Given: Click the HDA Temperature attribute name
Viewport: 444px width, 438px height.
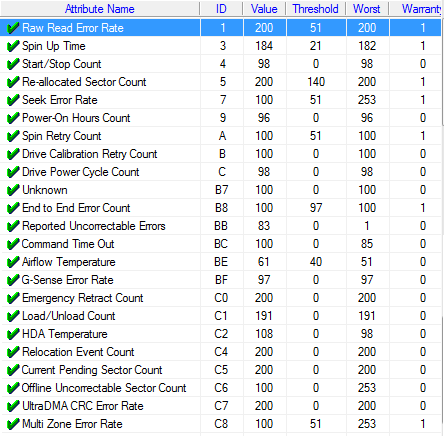Looking at the screenshot, I should pos(65,334).
